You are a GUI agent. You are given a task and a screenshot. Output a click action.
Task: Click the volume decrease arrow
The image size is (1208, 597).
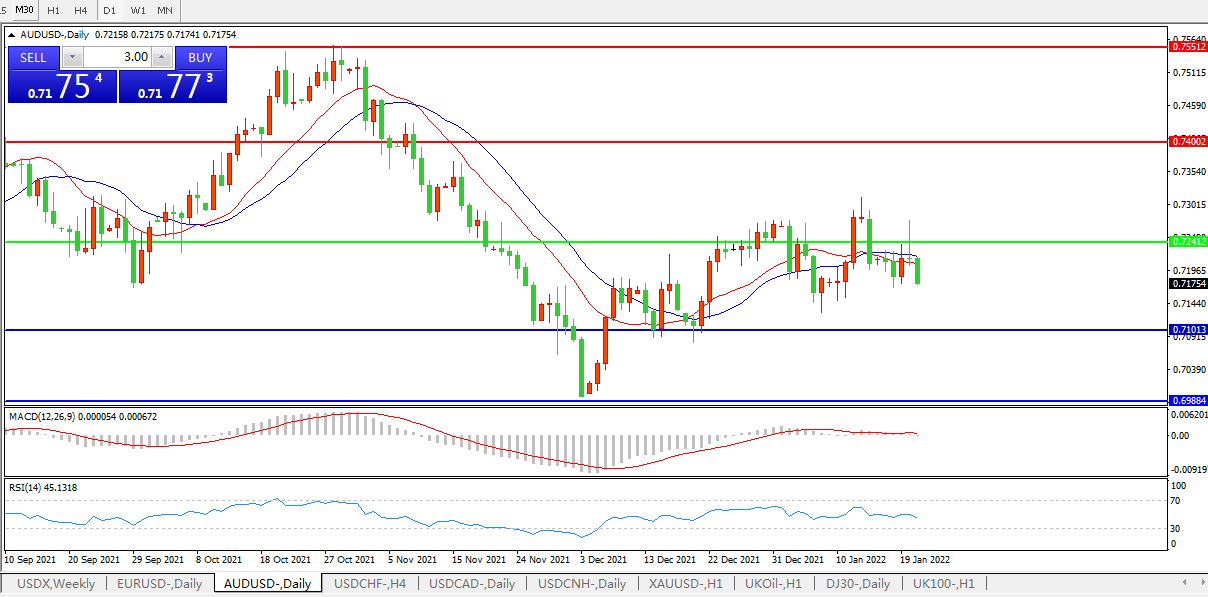[x=70, y=57]
